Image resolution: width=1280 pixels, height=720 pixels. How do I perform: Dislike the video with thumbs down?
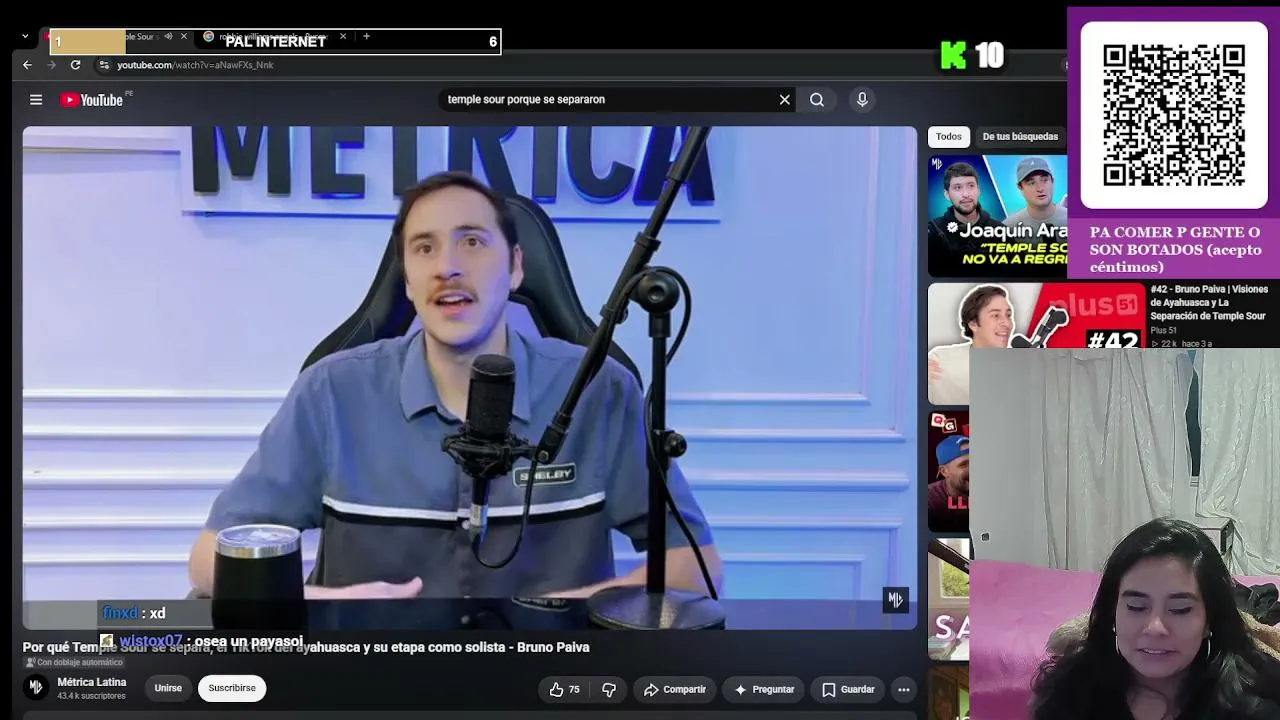click(x=609, y=689)
